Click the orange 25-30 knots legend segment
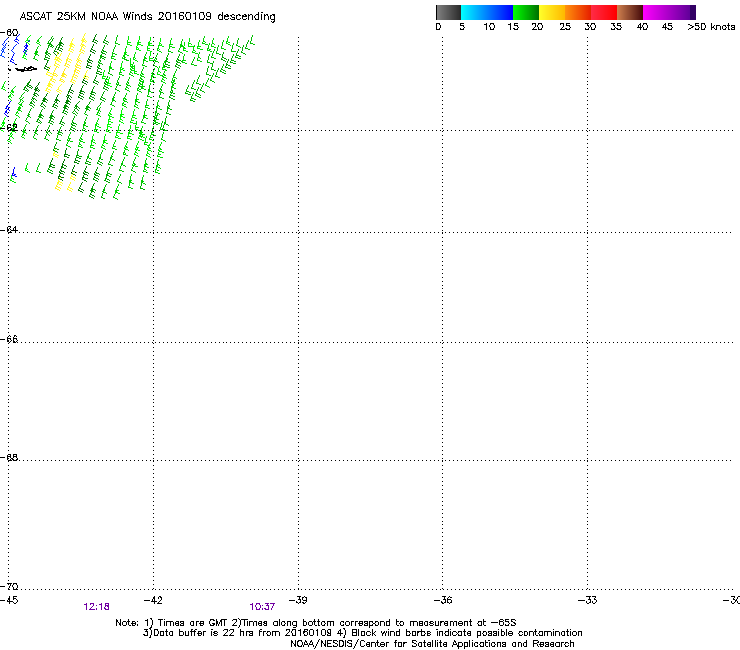 578,12
